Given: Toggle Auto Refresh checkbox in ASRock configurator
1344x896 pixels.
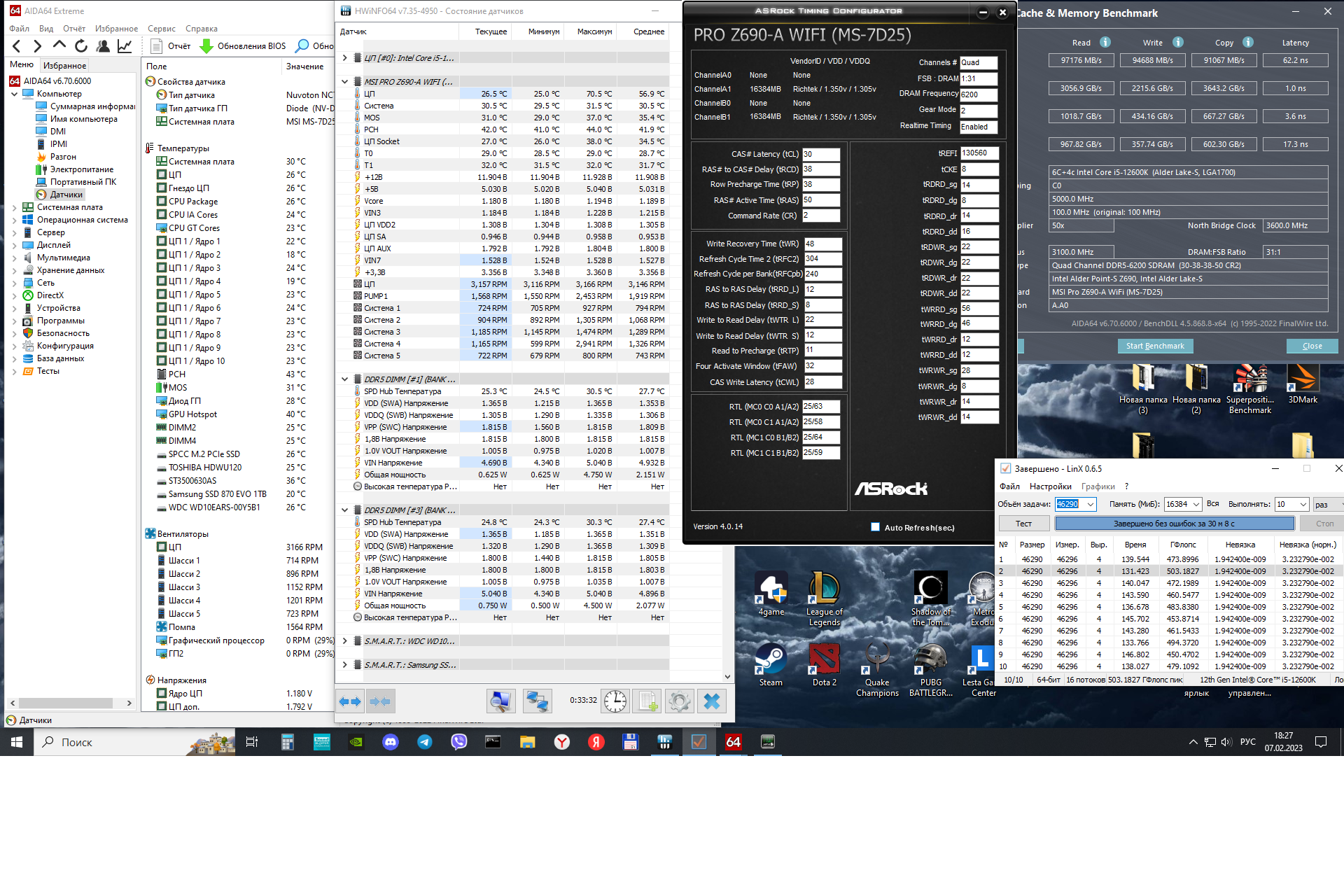Looking at the screenshot, I should [875, 527].
